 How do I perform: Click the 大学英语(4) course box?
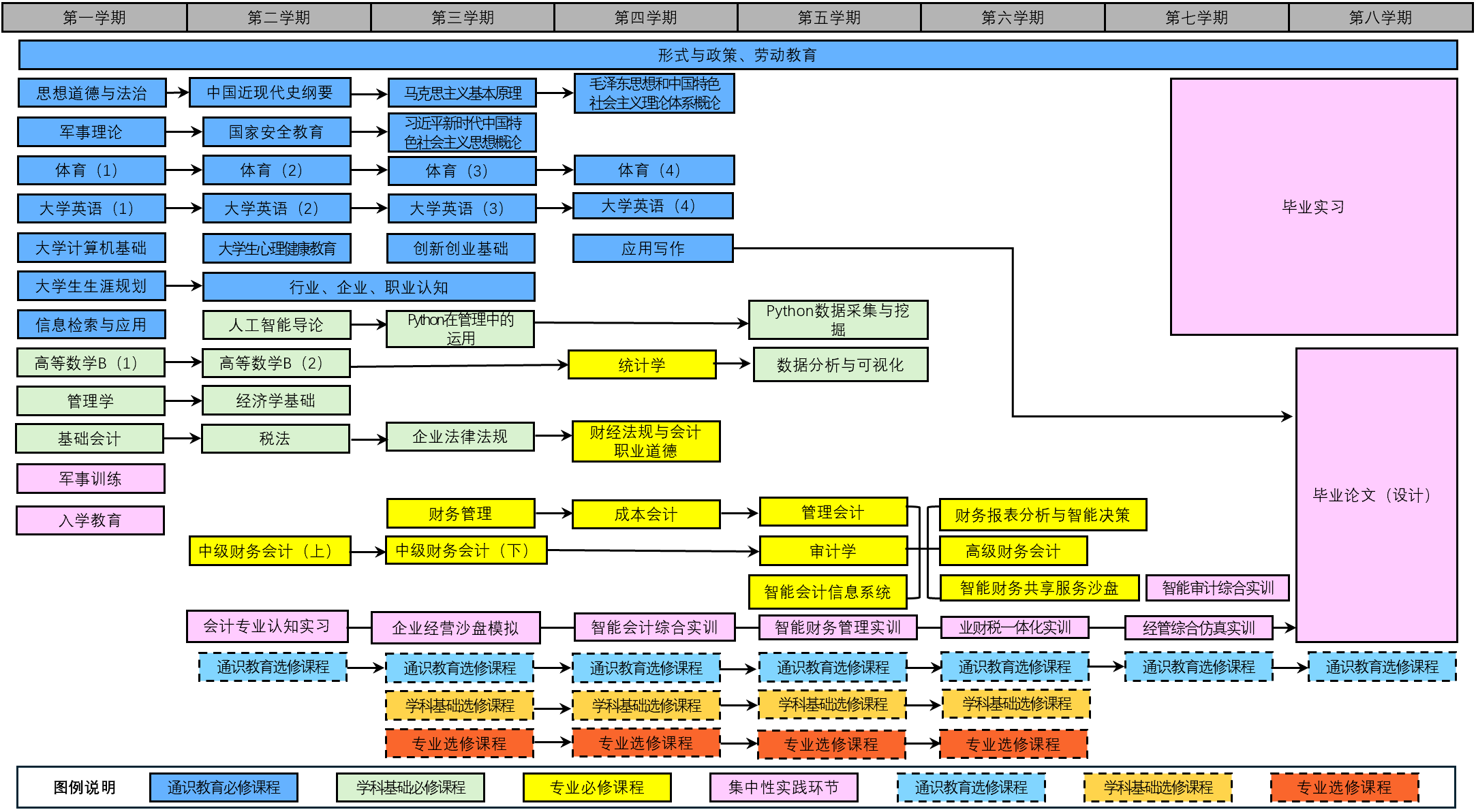click(653, 206)
